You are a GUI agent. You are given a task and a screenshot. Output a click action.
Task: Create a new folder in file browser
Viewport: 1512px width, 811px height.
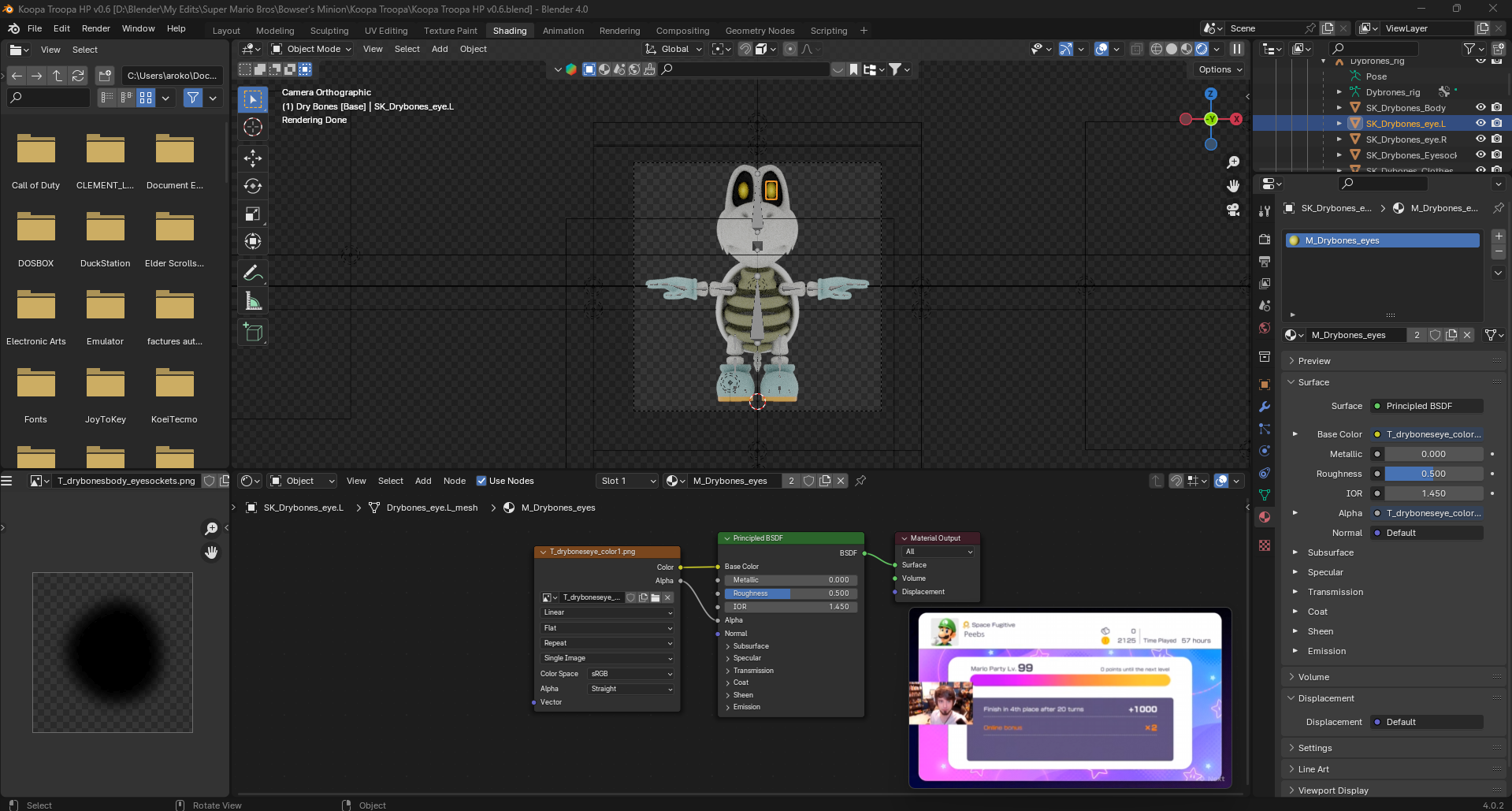[105, 76]
